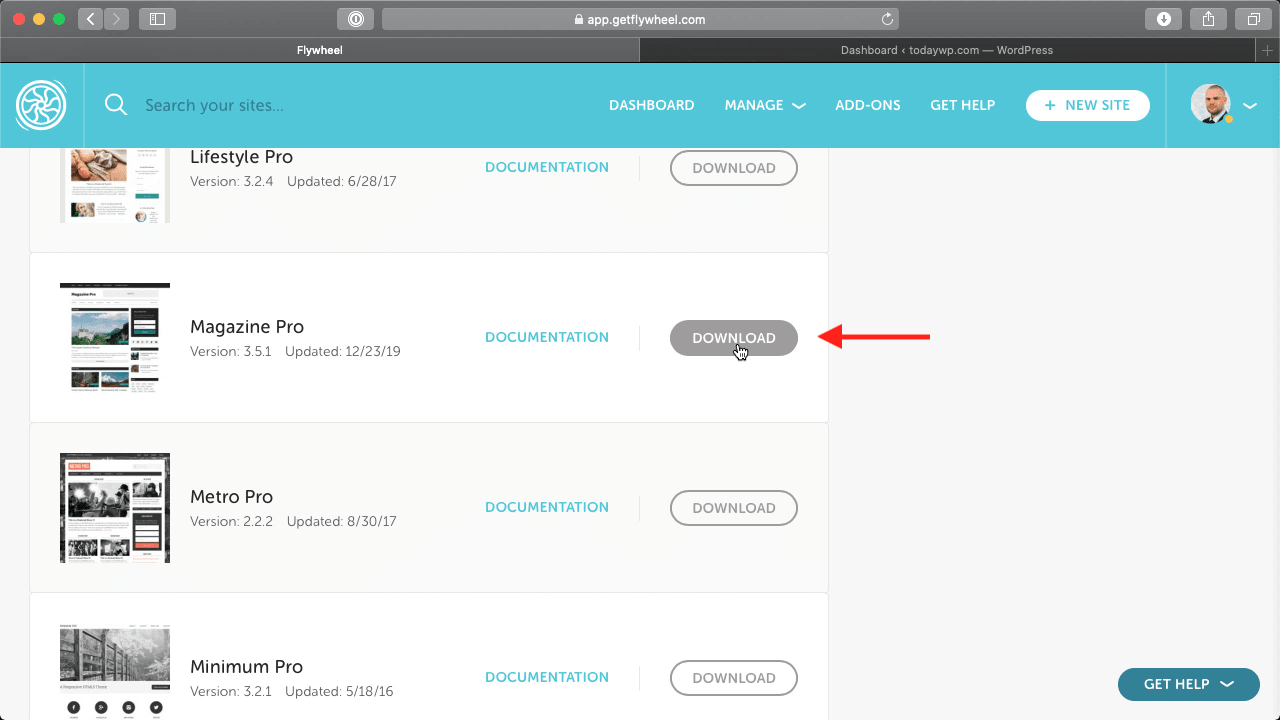Expand the account menu chevron

pyautogui.click(x=1250, y=105)
